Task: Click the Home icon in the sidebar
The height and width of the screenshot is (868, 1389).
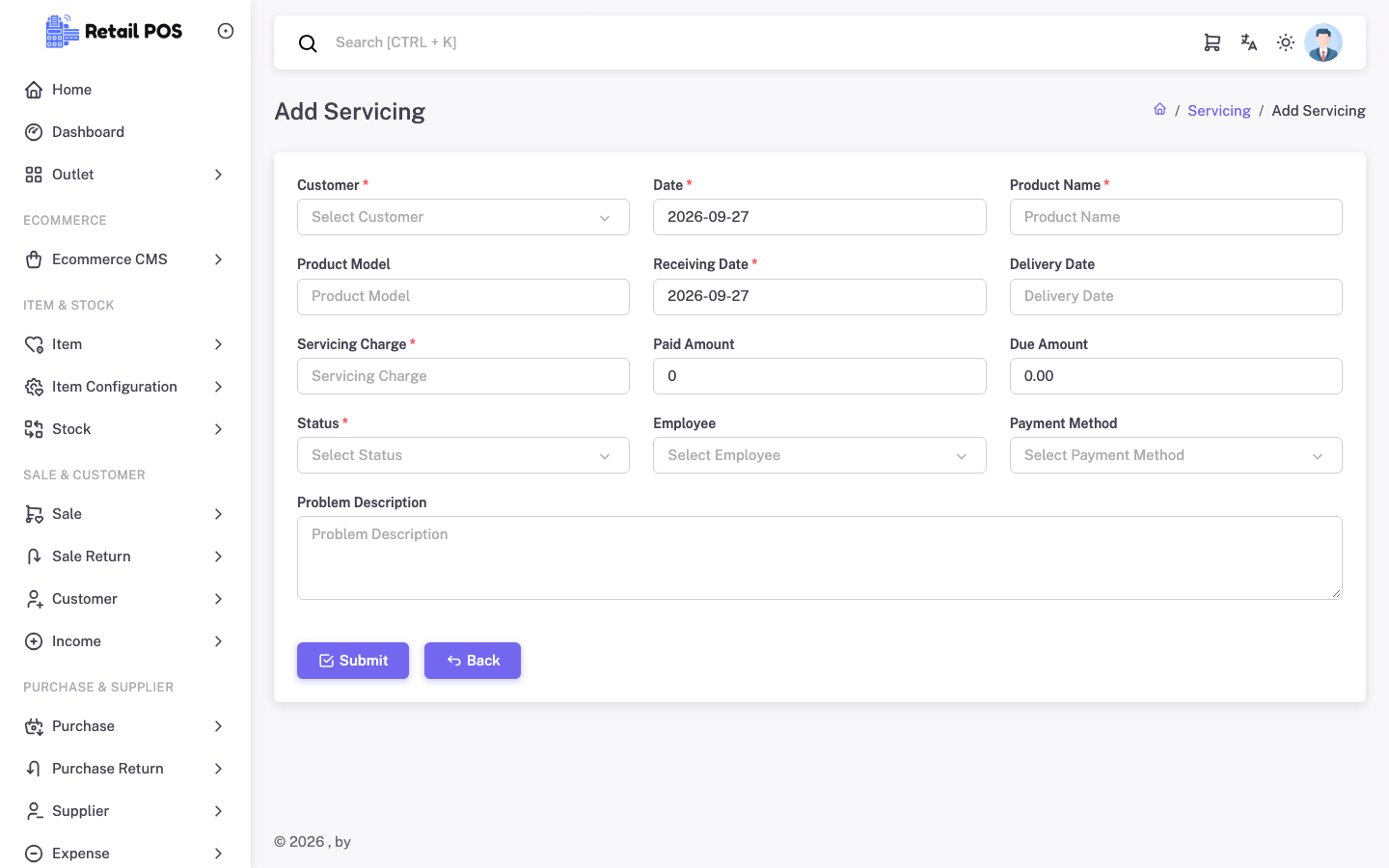Action: pyautogui.click(x=34, y=90)
